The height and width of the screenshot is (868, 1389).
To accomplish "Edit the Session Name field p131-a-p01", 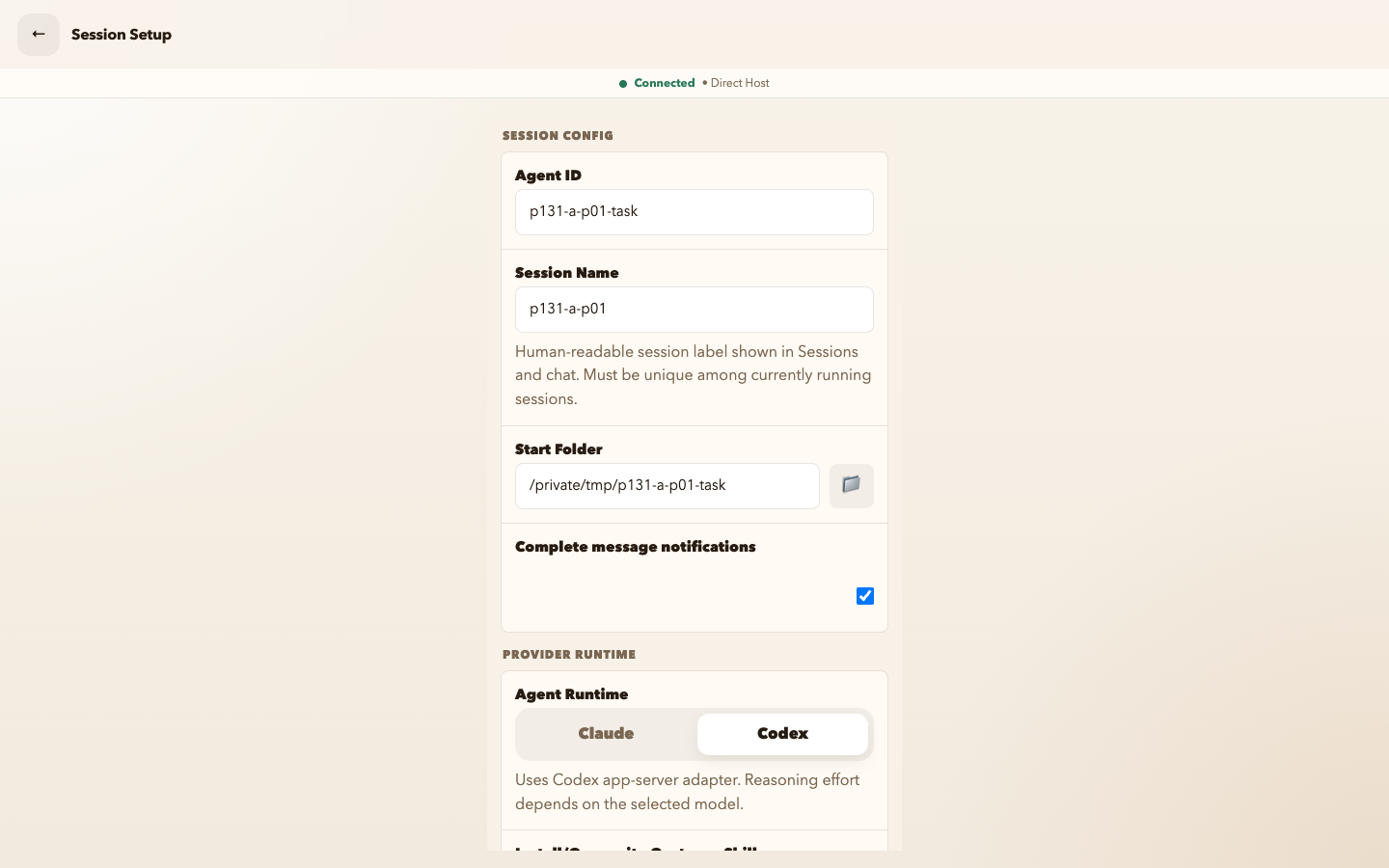I will click(694, 310).
